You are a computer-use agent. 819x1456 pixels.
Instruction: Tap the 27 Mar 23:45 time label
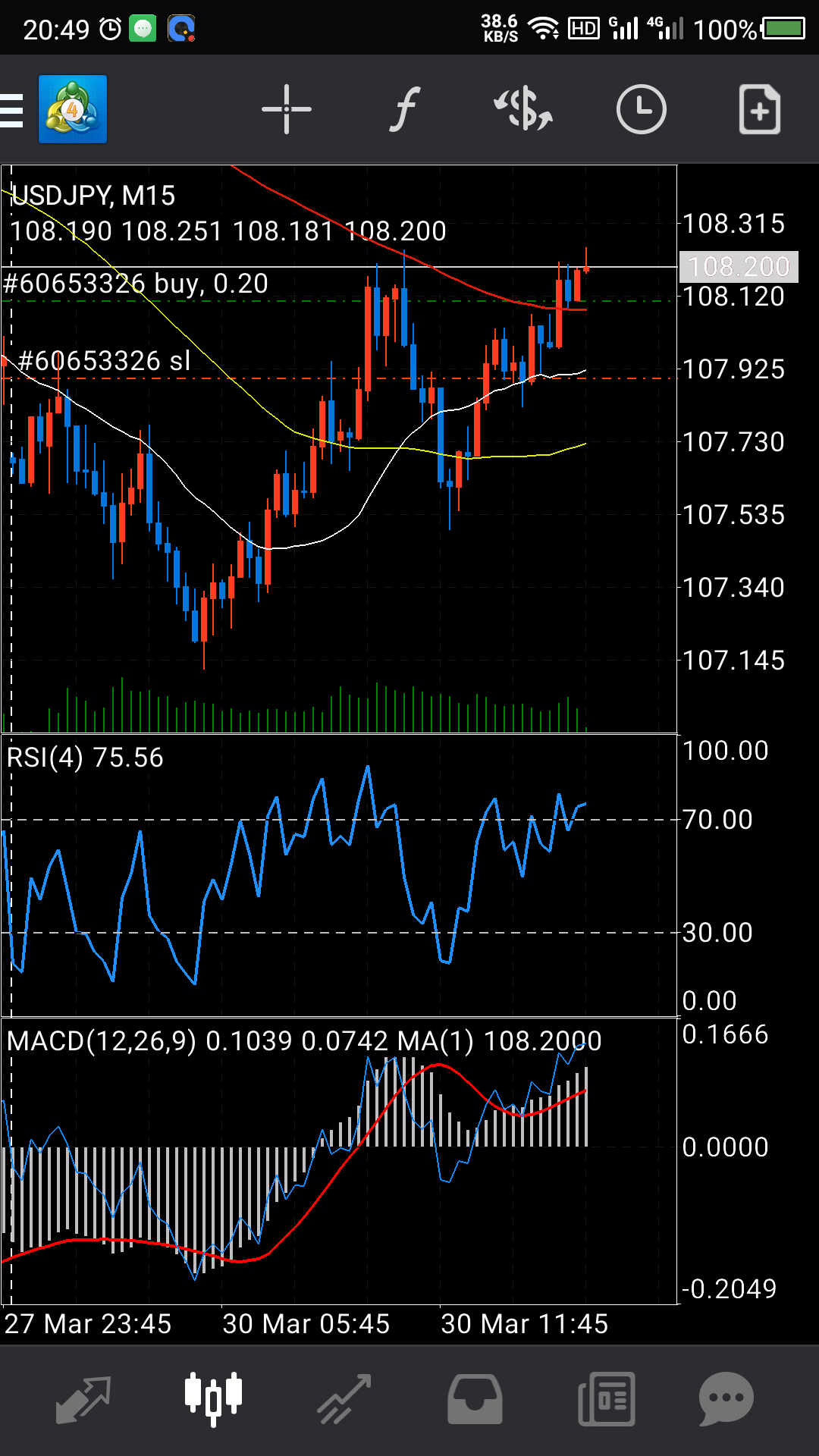click(x=88, y=1324)
